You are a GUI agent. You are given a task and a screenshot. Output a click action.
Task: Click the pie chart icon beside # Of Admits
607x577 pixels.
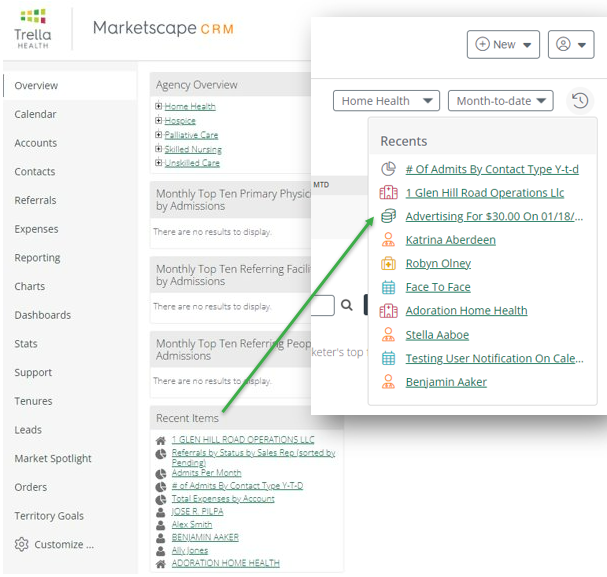[x=388, y=169]
